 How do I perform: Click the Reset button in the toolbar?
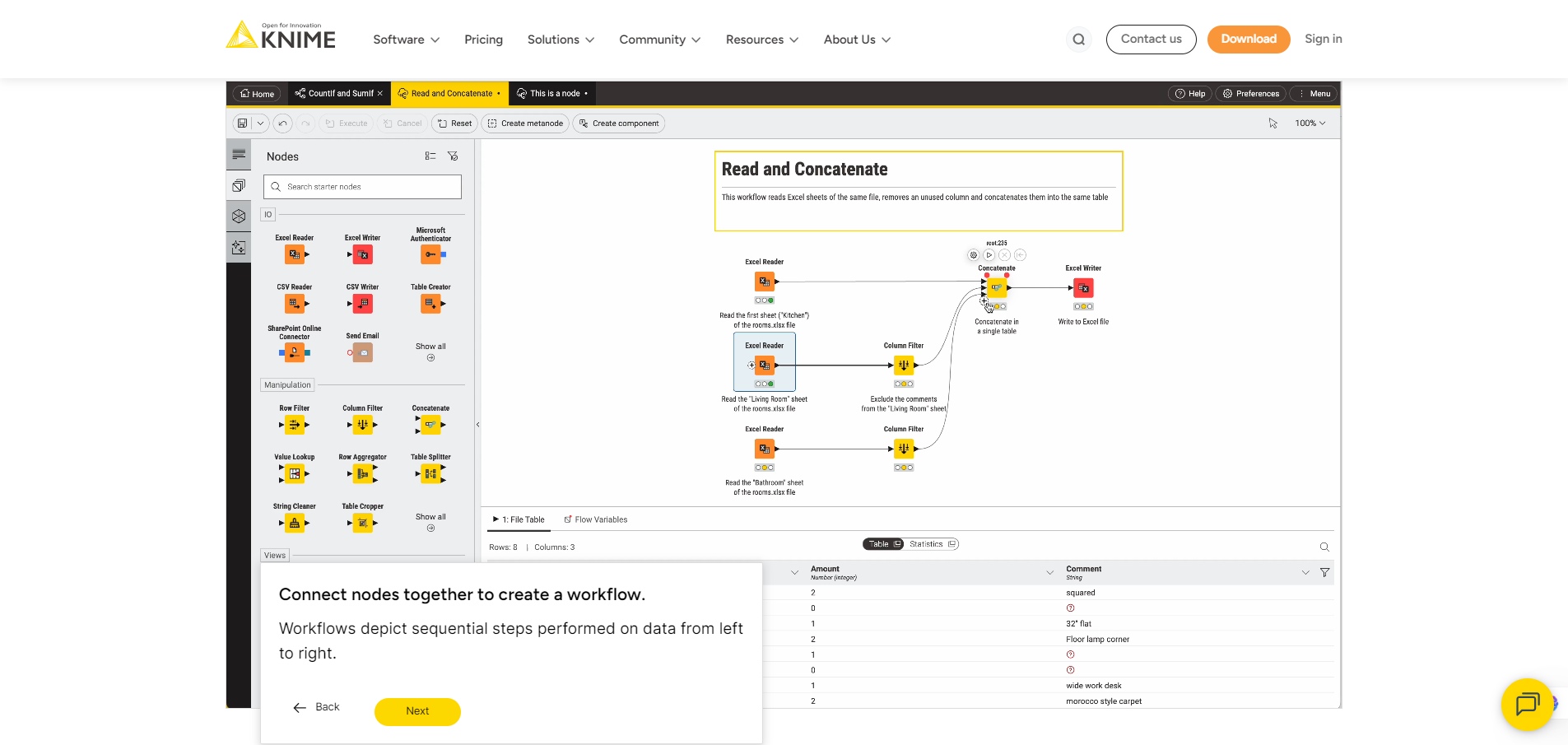pyautogui.click(x=454, y=123)
